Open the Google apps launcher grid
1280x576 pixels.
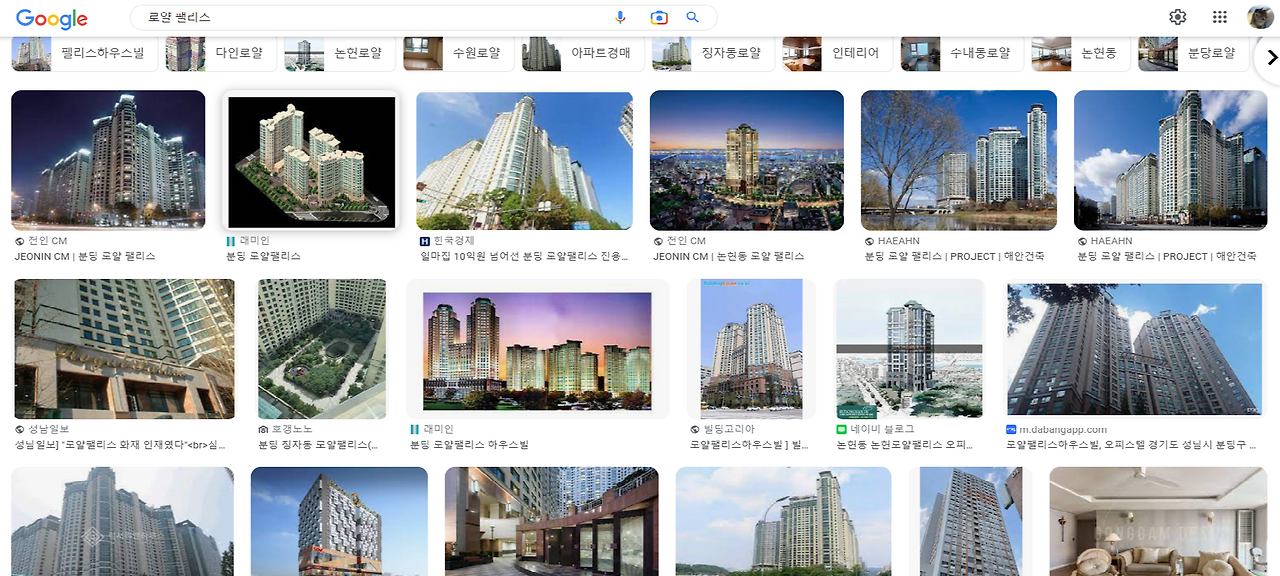tap(1219, 16)
